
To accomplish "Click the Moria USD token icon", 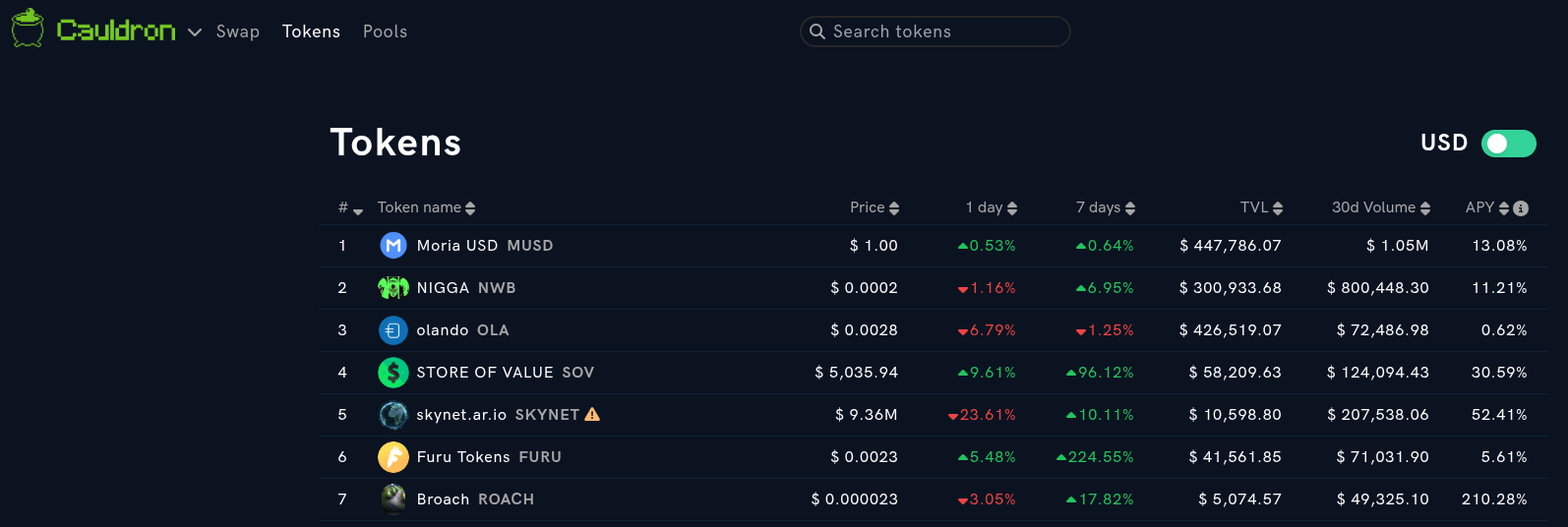I will click(x=393, y=246).
